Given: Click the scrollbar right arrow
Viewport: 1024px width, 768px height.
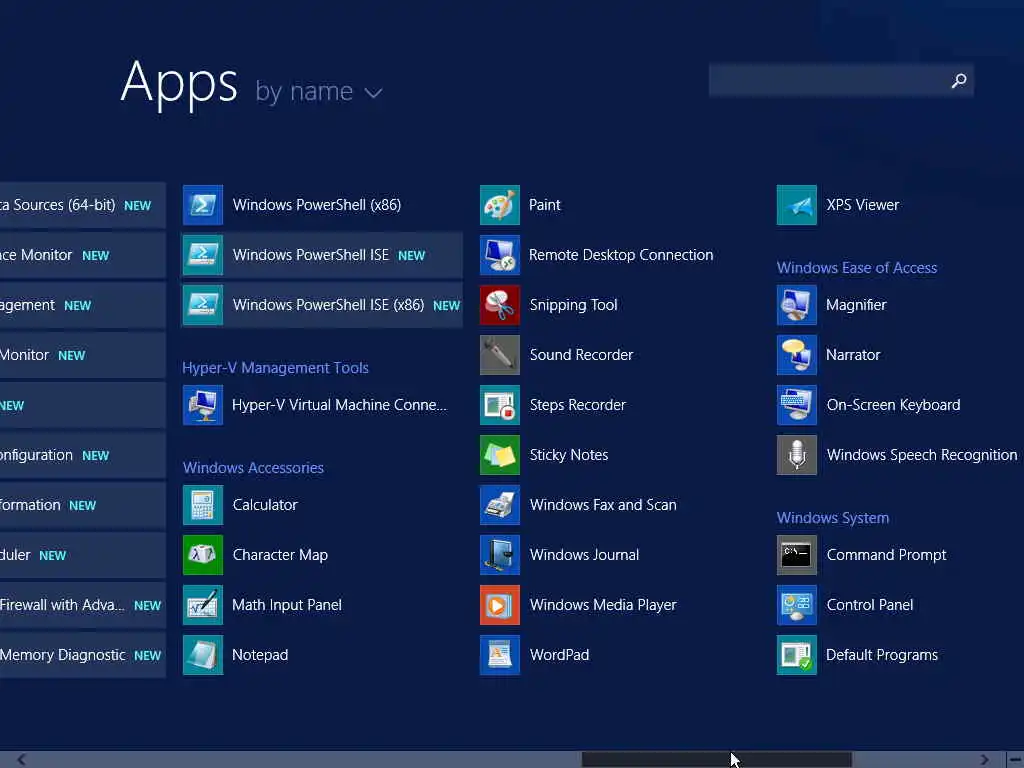Looking at the screenshot, I should 985,760.
